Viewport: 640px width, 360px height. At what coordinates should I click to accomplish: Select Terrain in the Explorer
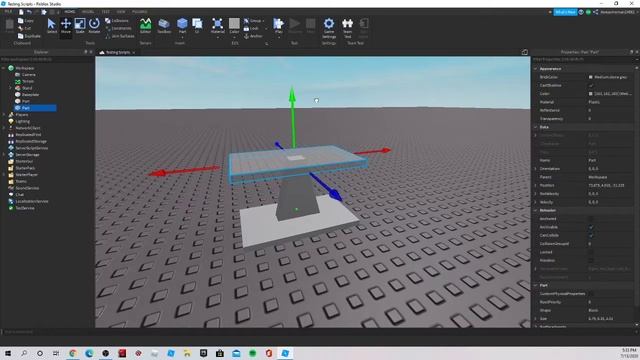click(28, 81)
